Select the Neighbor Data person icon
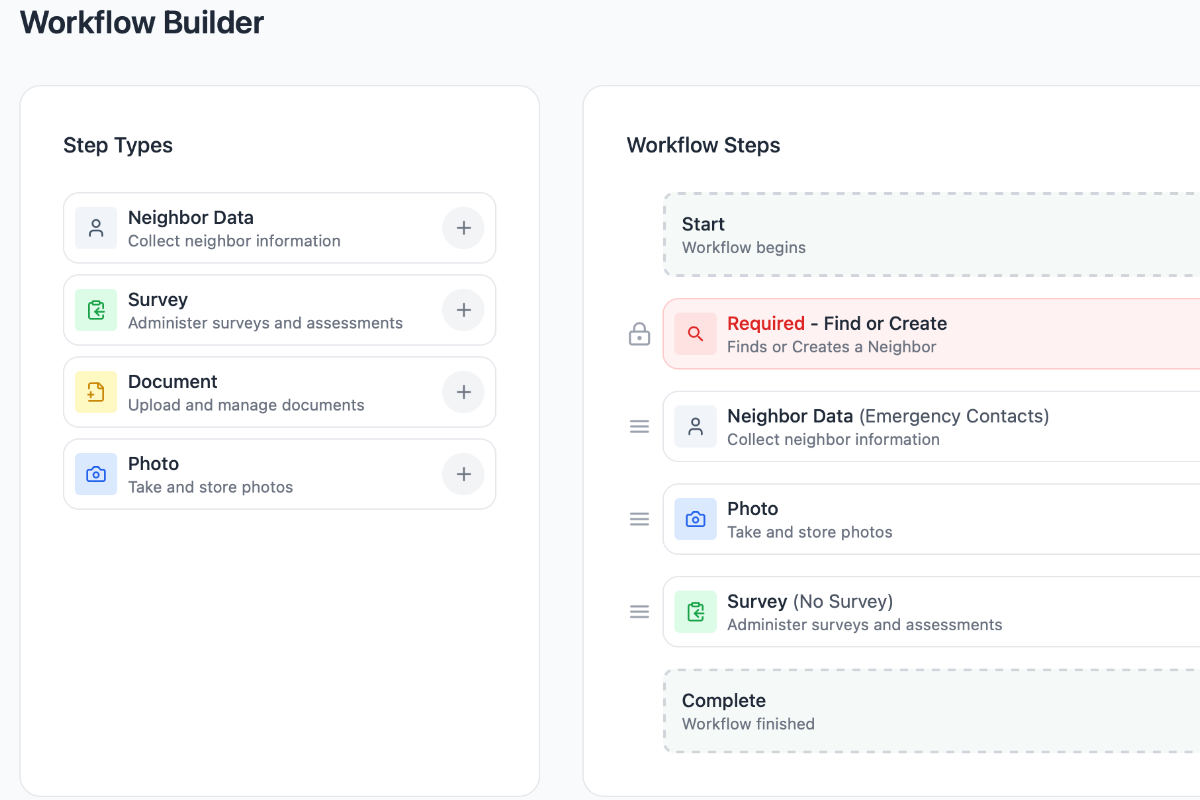This screenshot has height=800, width=1200. point(95,227)
